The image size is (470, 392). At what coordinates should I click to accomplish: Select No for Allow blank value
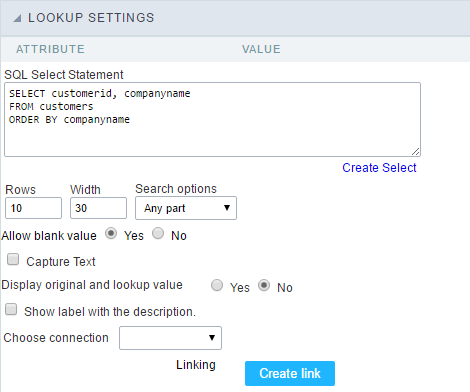pyautogui.click(x=158, y=233)
